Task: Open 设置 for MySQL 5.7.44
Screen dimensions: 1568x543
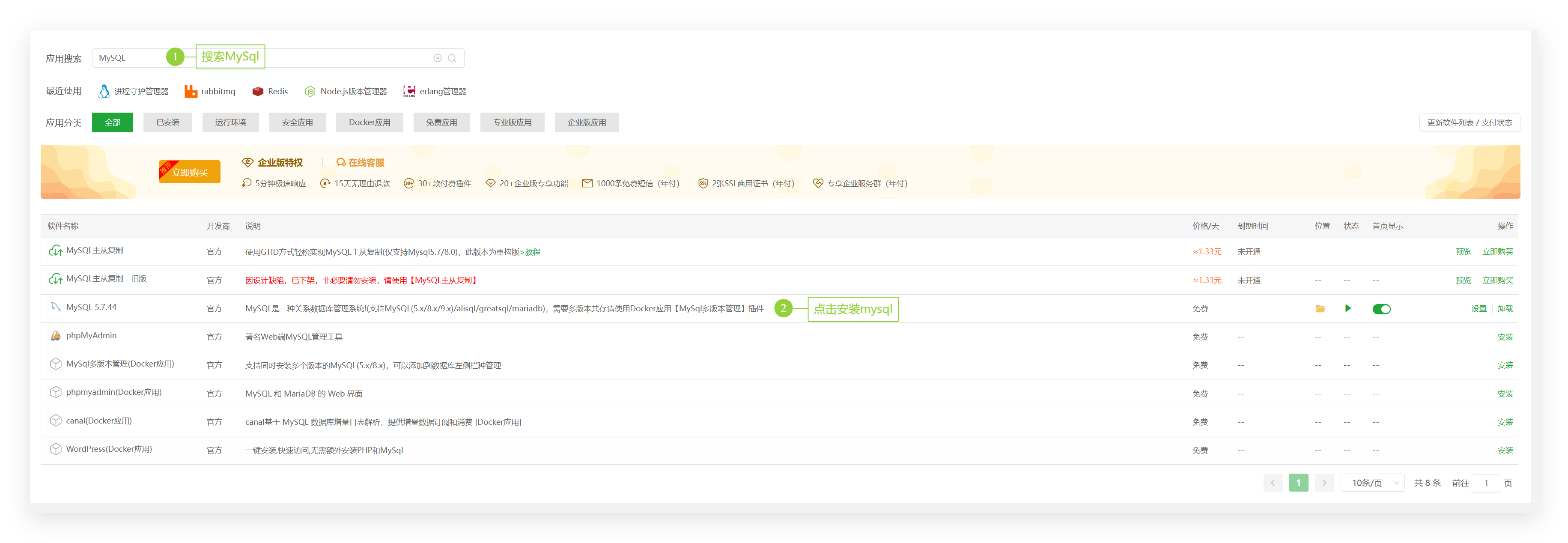Action: [1479, 309]
